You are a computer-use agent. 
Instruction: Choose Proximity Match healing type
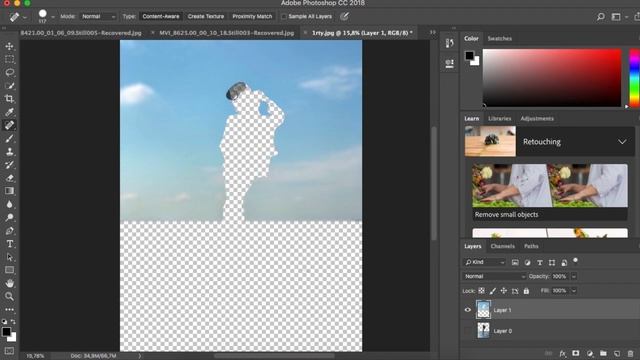tap(252, 16)
